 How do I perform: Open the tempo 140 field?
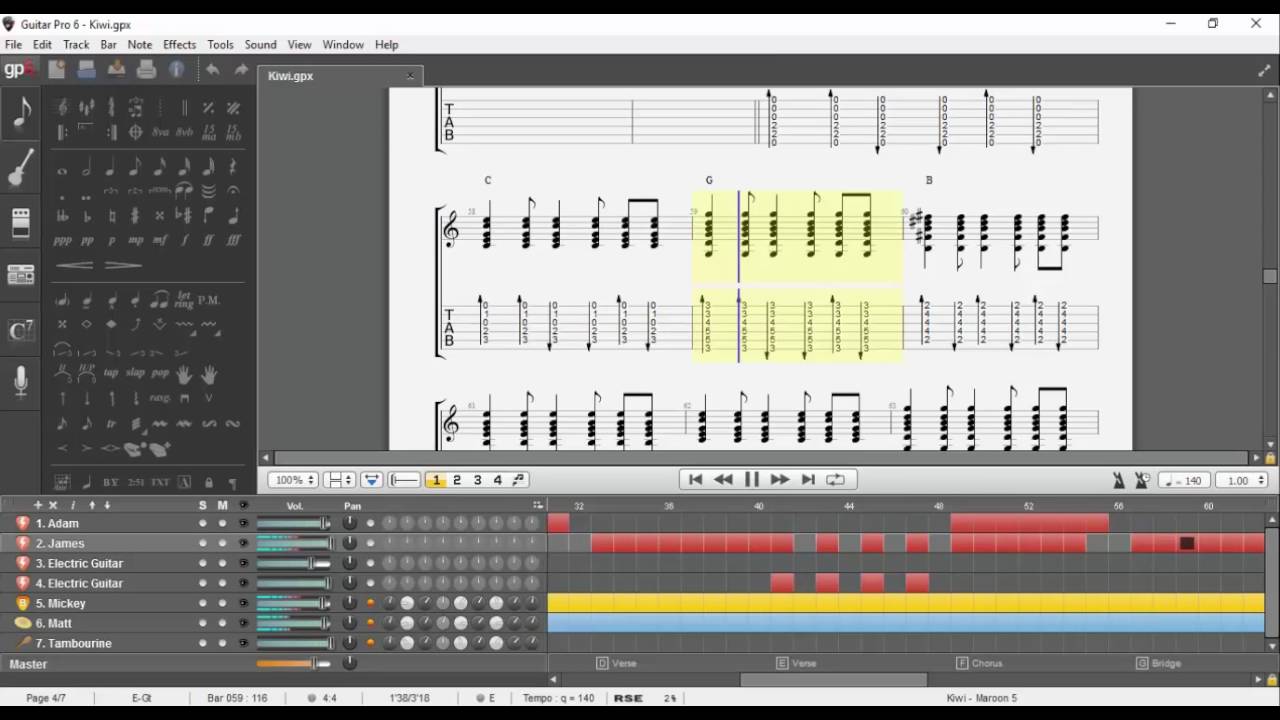click(1185, 480)
